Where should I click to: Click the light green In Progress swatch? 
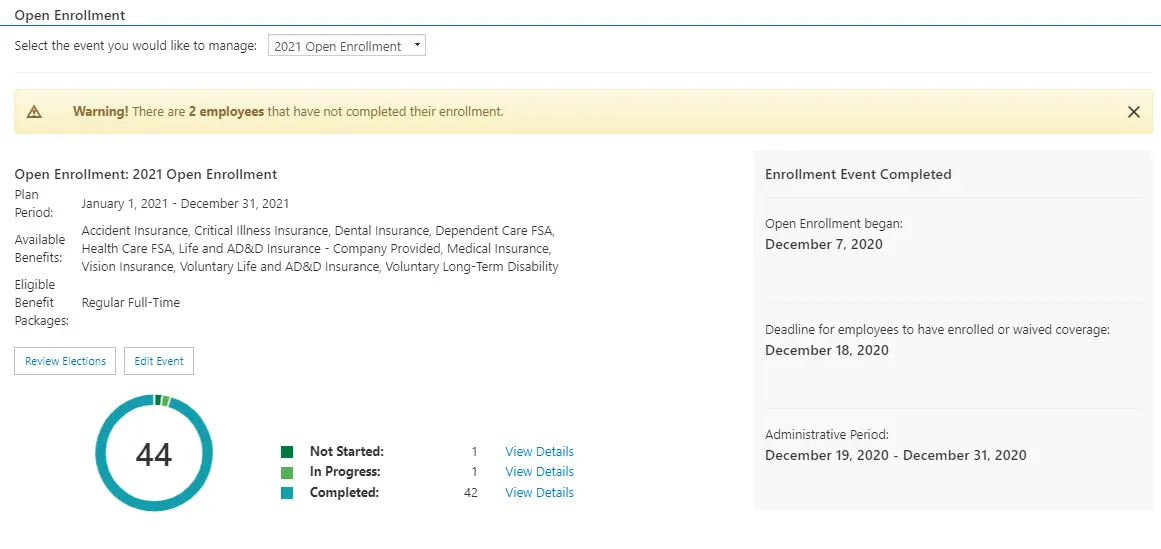pos(287,472)
